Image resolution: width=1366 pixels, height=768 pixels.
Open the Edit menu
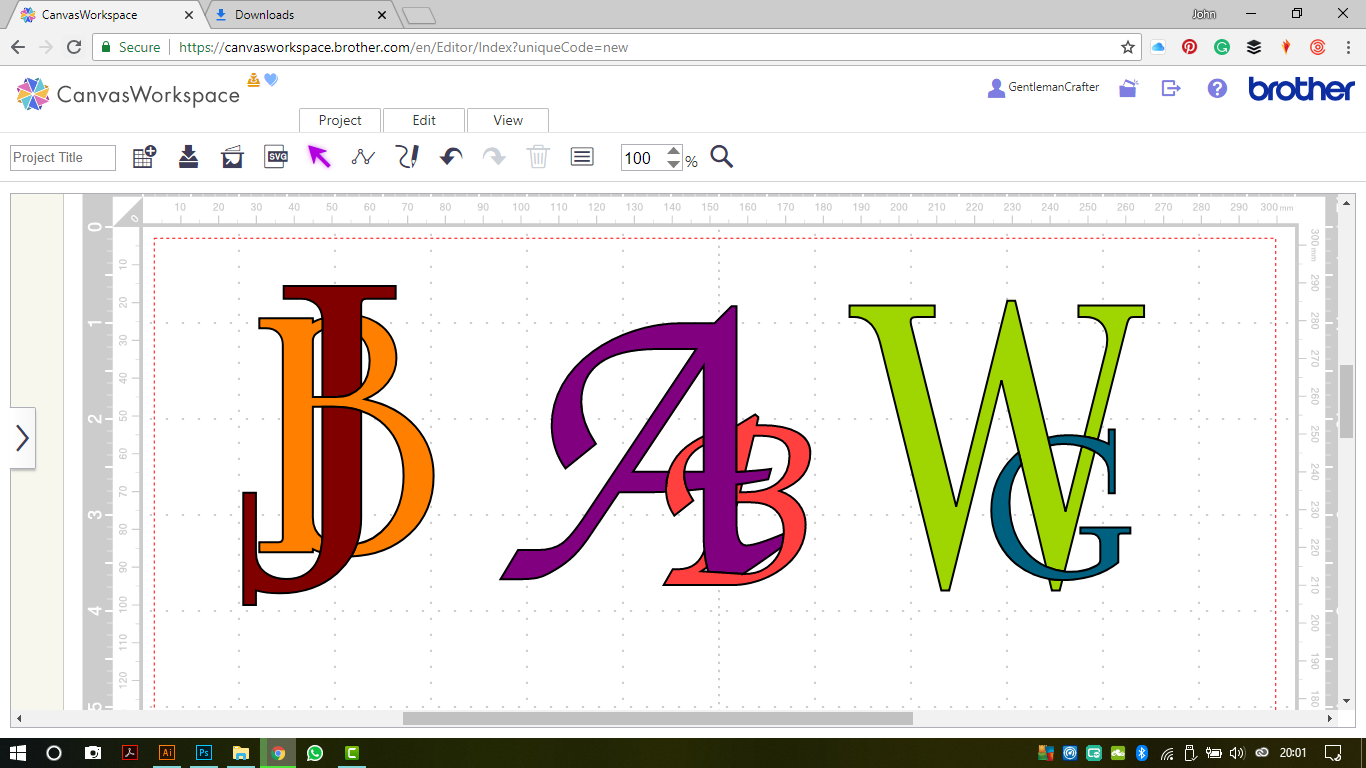click(x=424, y=120)
